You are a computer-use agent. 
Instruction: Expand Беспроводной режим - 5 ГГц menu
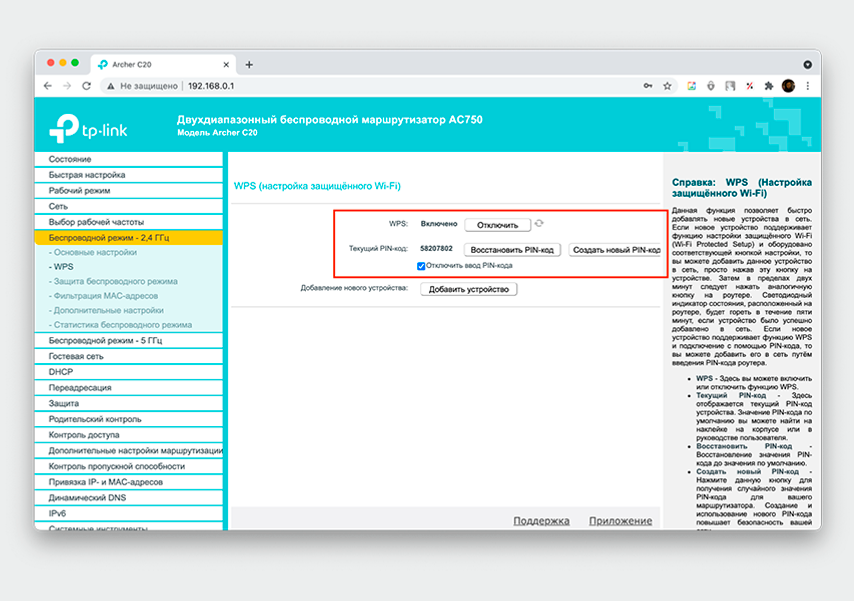pos(129,341)
